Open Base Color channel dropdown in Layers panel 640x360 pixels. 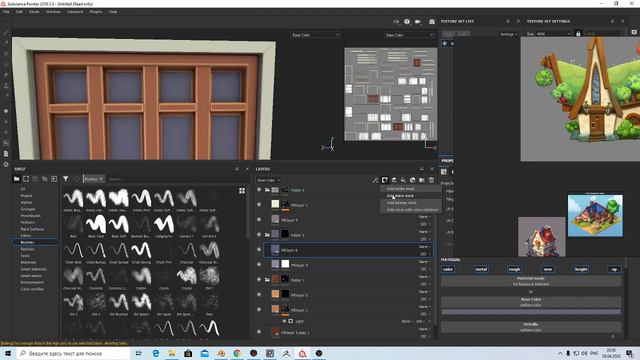tap(268, 180)
